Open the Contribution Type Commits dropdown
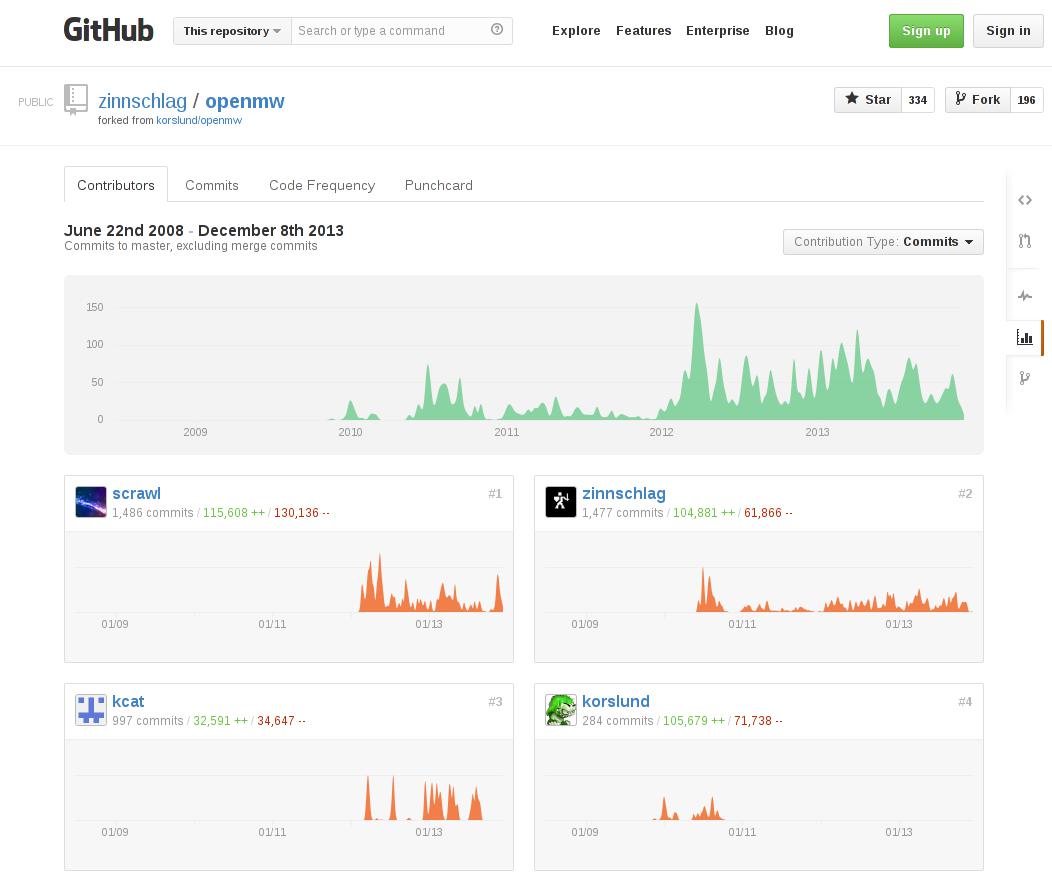 (883, 242)
